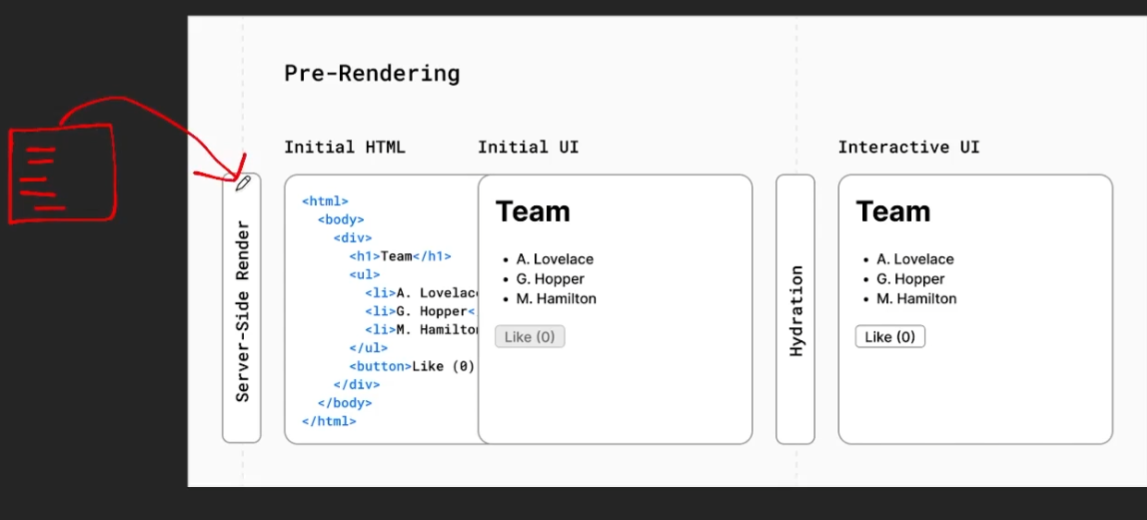The image size is (1147, 520).
Task: Select the Initial UI label
Action: coord(528,147)
